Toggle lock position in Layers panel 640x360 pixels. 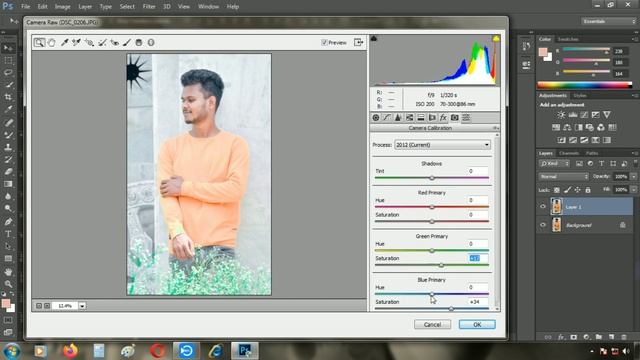coord(578,190)
